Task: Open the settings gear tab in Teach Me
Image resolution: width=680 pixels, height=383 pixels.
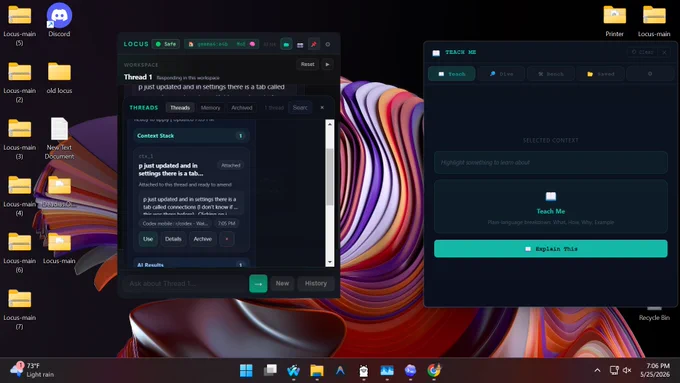Action: point(650,74)
